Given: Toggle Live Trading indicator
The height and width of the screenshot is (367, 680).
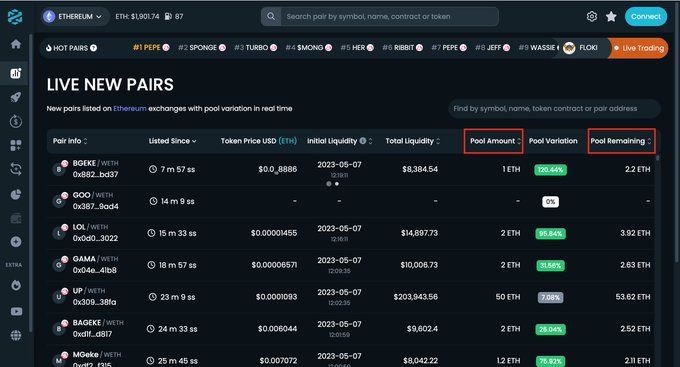Looking at the screenshot, I should coord(639,48).
